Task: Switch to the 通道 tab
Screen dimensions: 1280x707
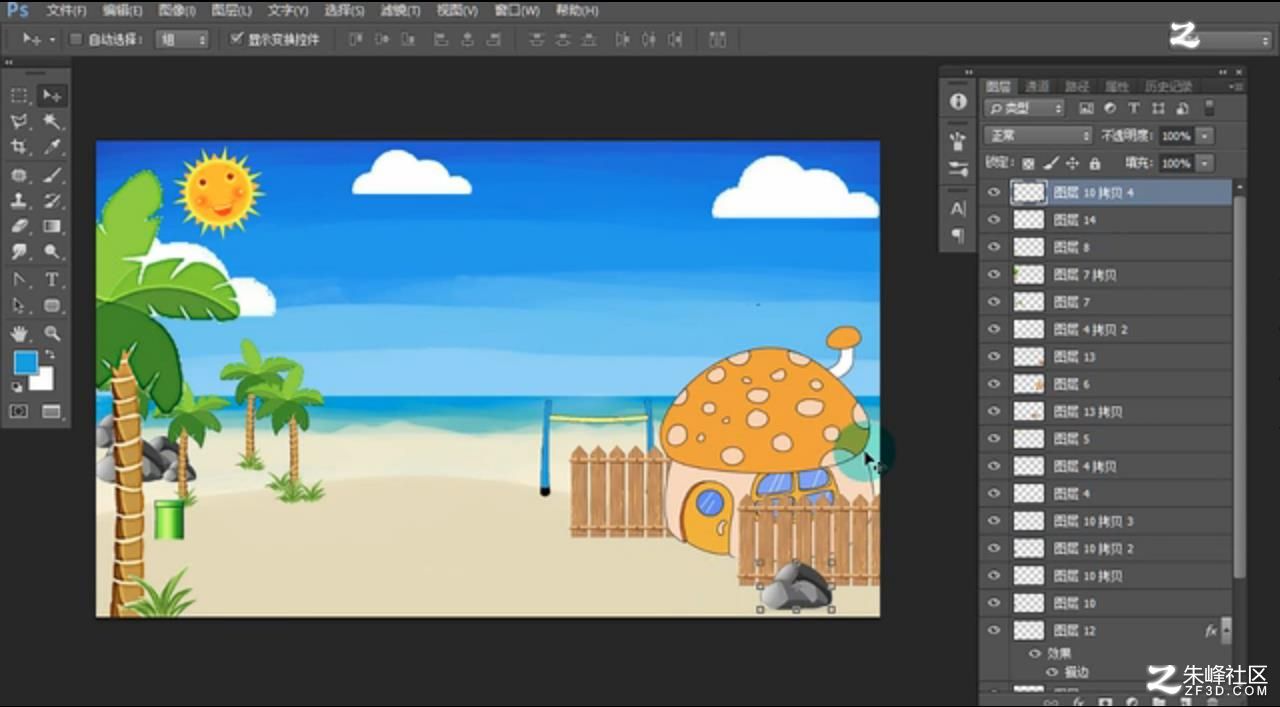Action: point(1037,86)
